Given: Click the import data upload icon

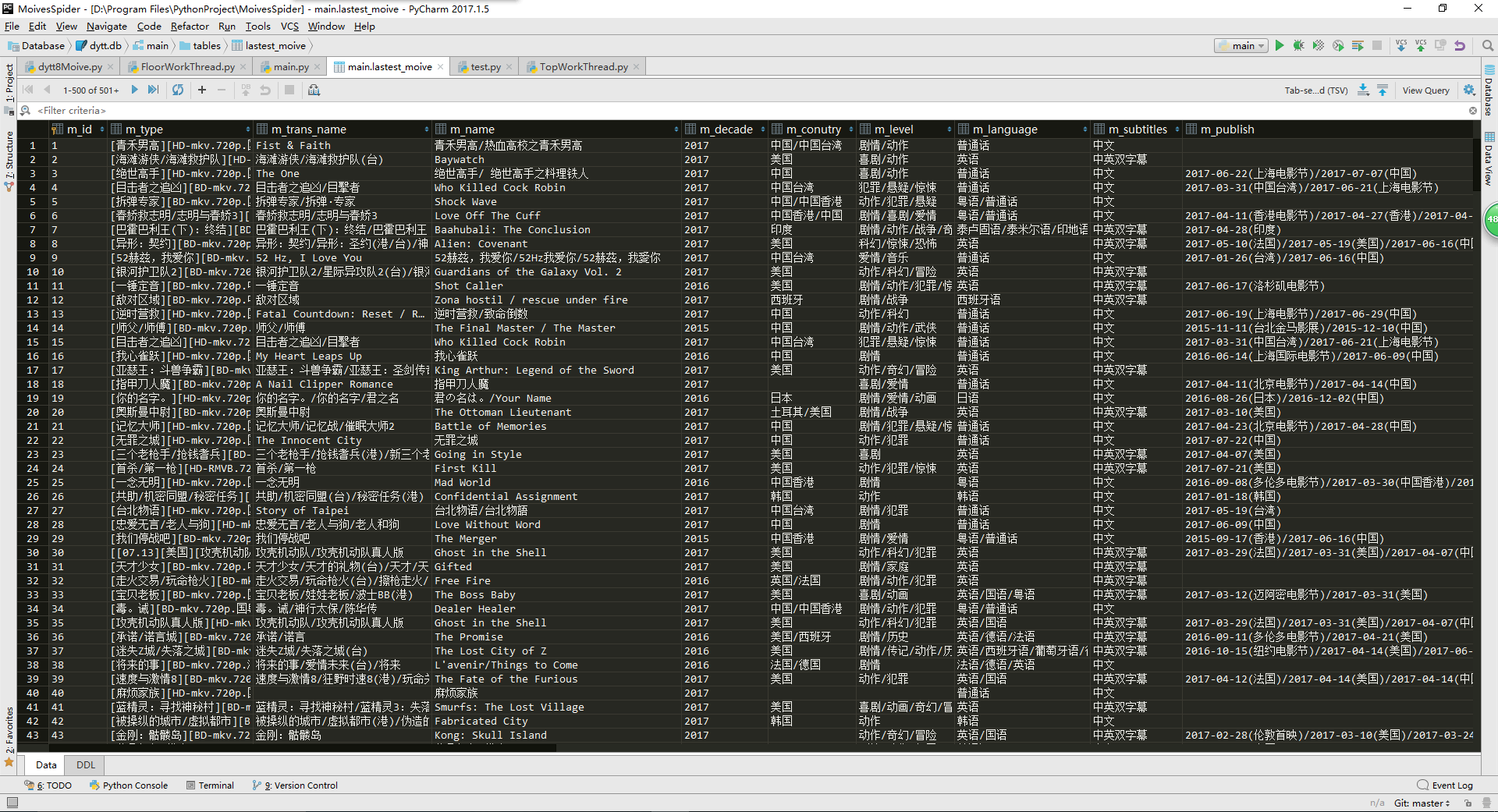Looking at the screenshot, I should (1383, 90).
